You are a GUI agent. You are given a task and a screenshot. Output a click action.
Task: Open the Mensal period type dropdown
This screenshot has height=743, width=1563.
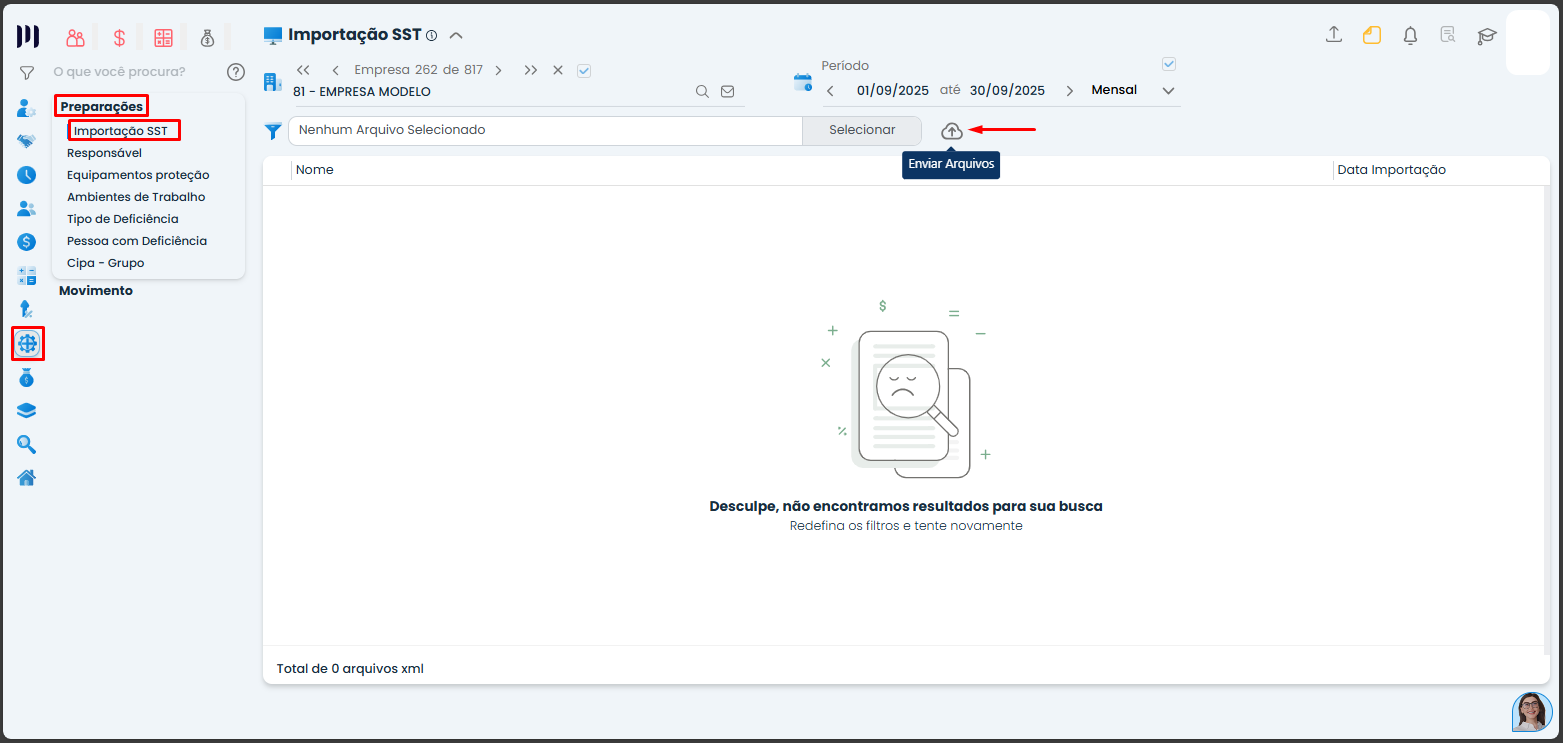click(x=1169, y=91)
